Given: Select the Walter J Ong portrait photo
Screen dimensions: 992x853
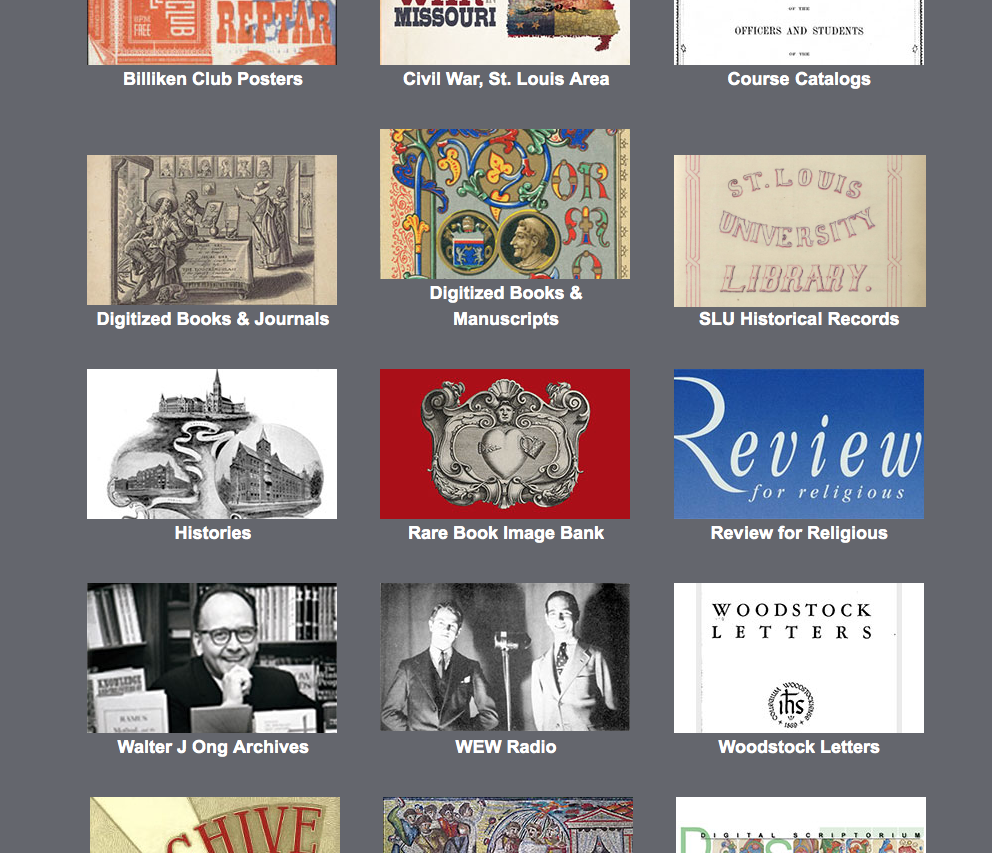Looking at the screenshot, I should [212, 657].
